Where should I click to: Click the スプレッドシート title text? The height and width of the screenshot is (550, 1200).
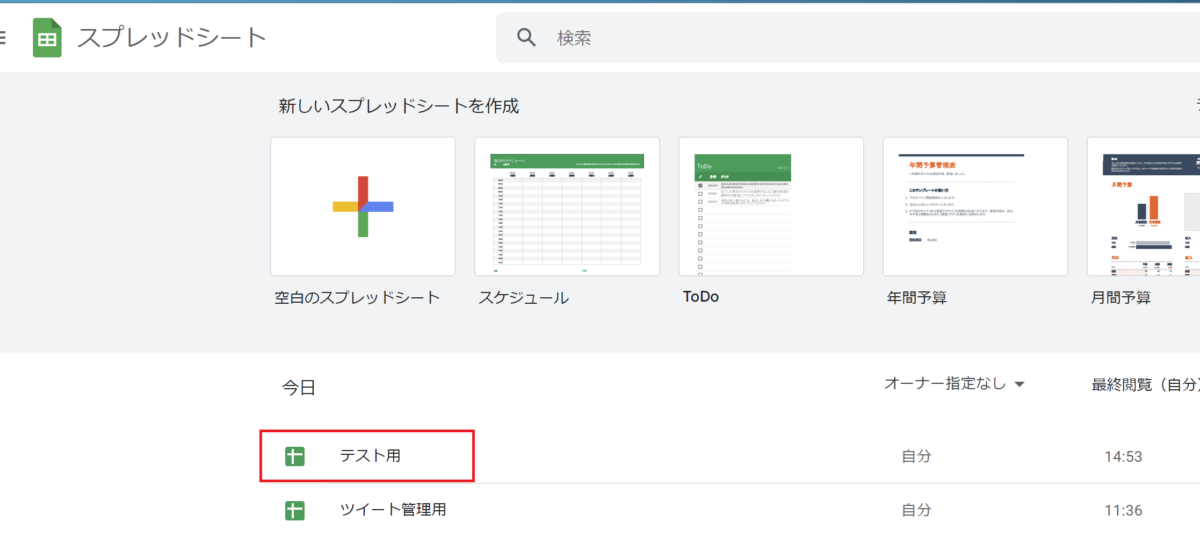(x=172, y=38)
